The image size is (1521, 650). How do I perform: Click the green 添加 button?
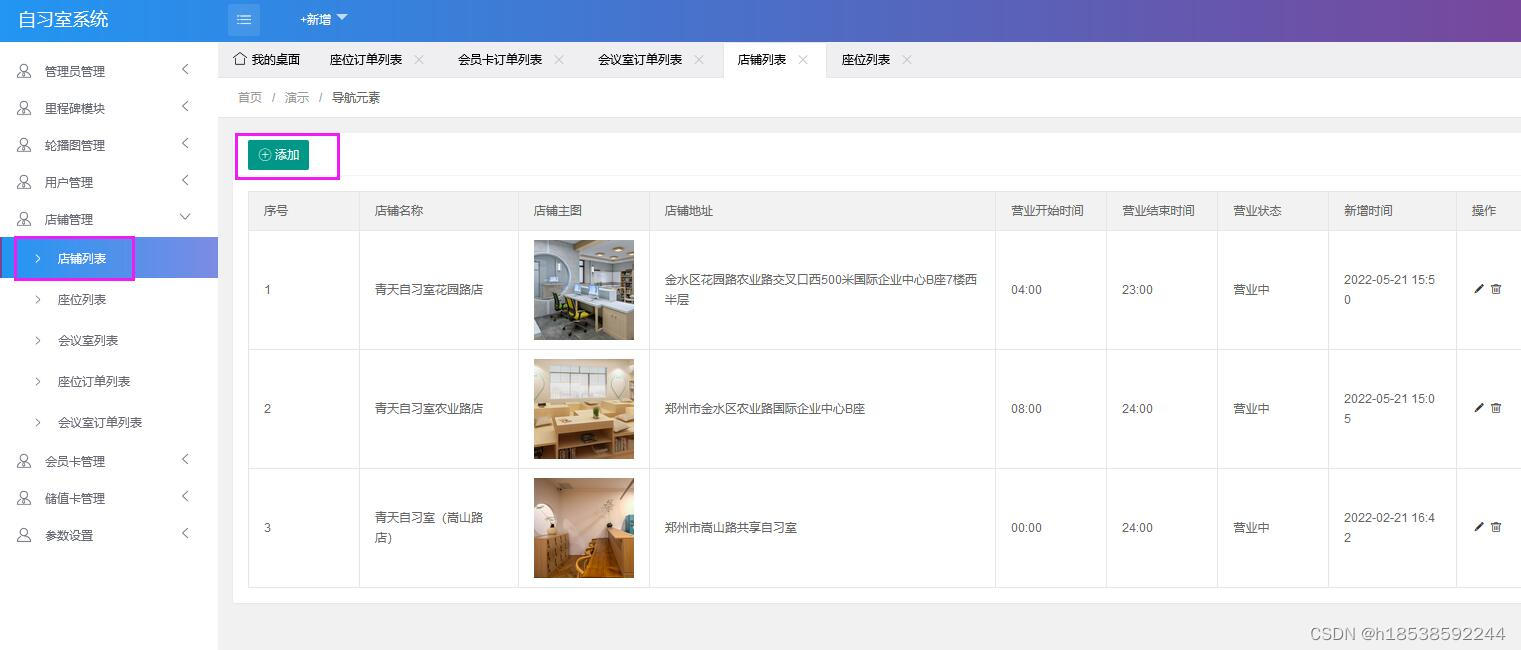coord(278,155)
